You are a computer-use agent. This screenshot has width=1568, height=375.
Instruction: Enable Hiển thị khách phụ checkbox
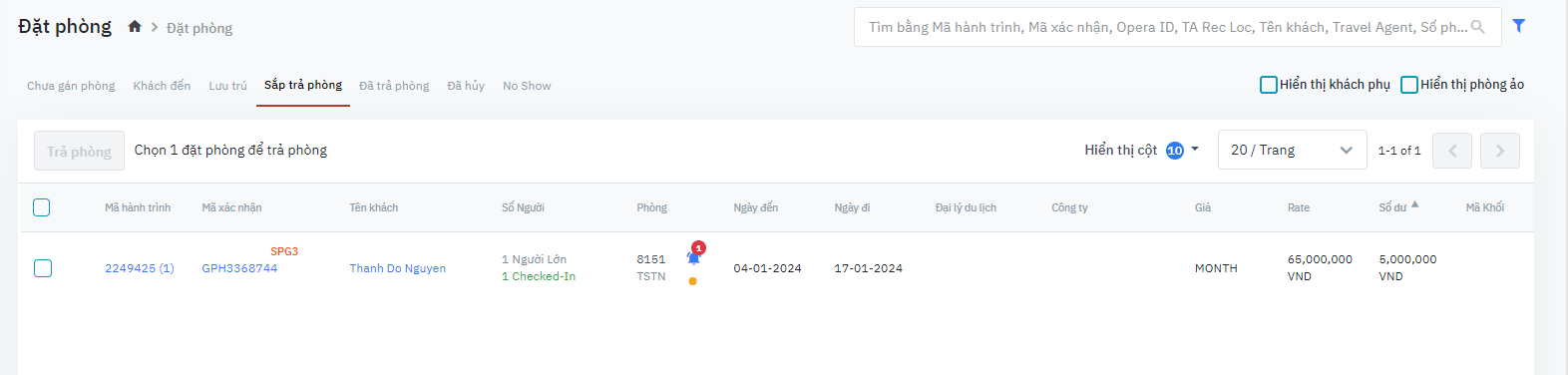tap(1269, 85)
